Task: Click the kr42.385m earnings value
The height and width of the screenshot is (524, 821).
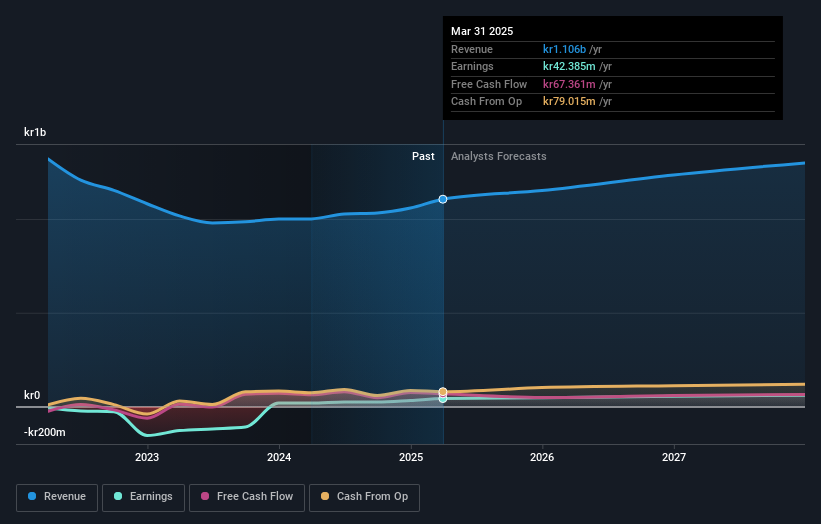Action: tap(569, 66)
